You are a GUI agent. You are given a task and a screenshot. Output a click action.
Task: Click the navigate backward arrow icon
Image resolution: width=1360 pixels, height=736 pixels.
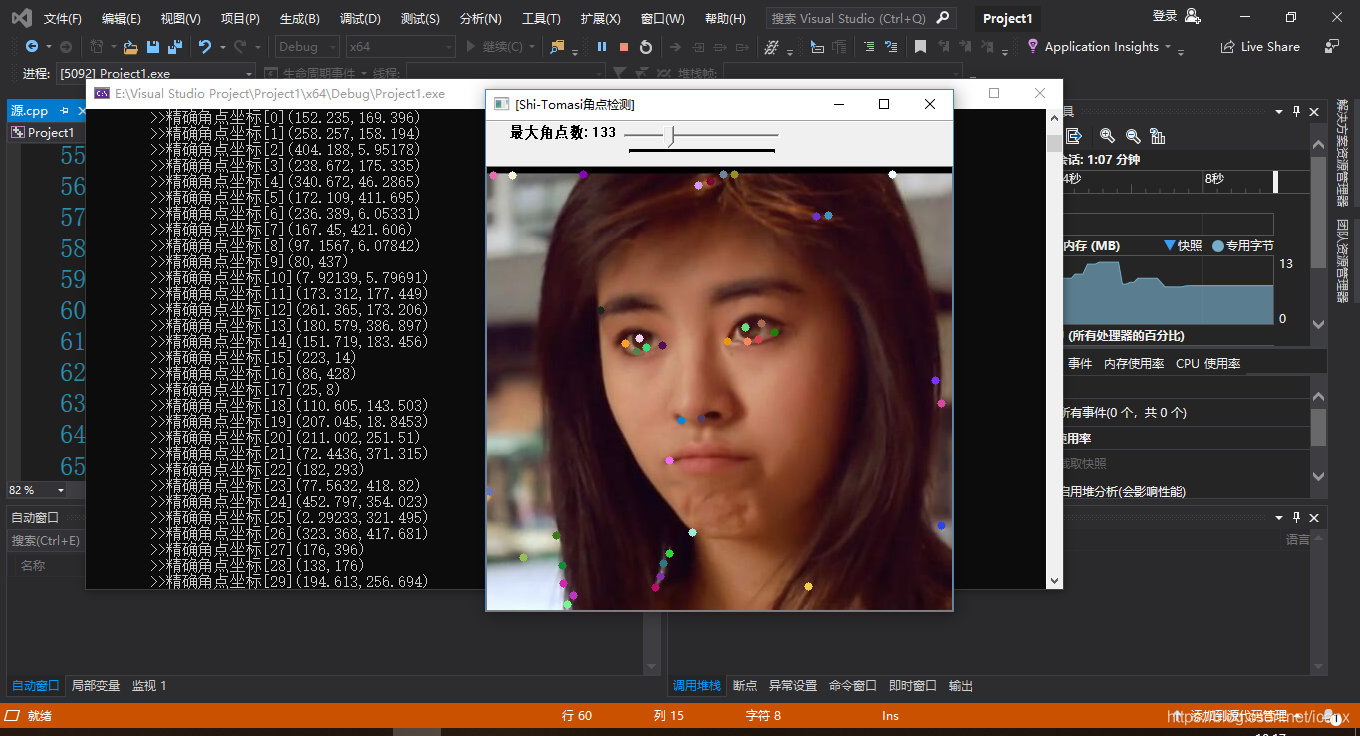tap(32, 47)
